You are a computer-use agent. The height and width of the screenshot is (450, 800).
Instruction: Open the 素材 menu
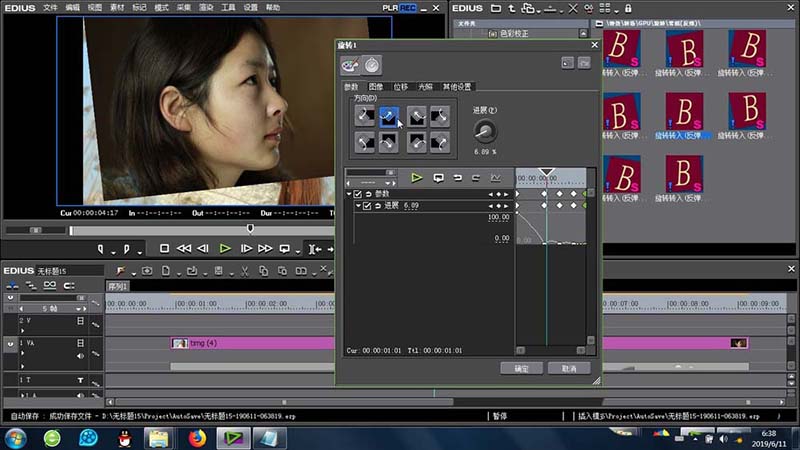(117, 8)
